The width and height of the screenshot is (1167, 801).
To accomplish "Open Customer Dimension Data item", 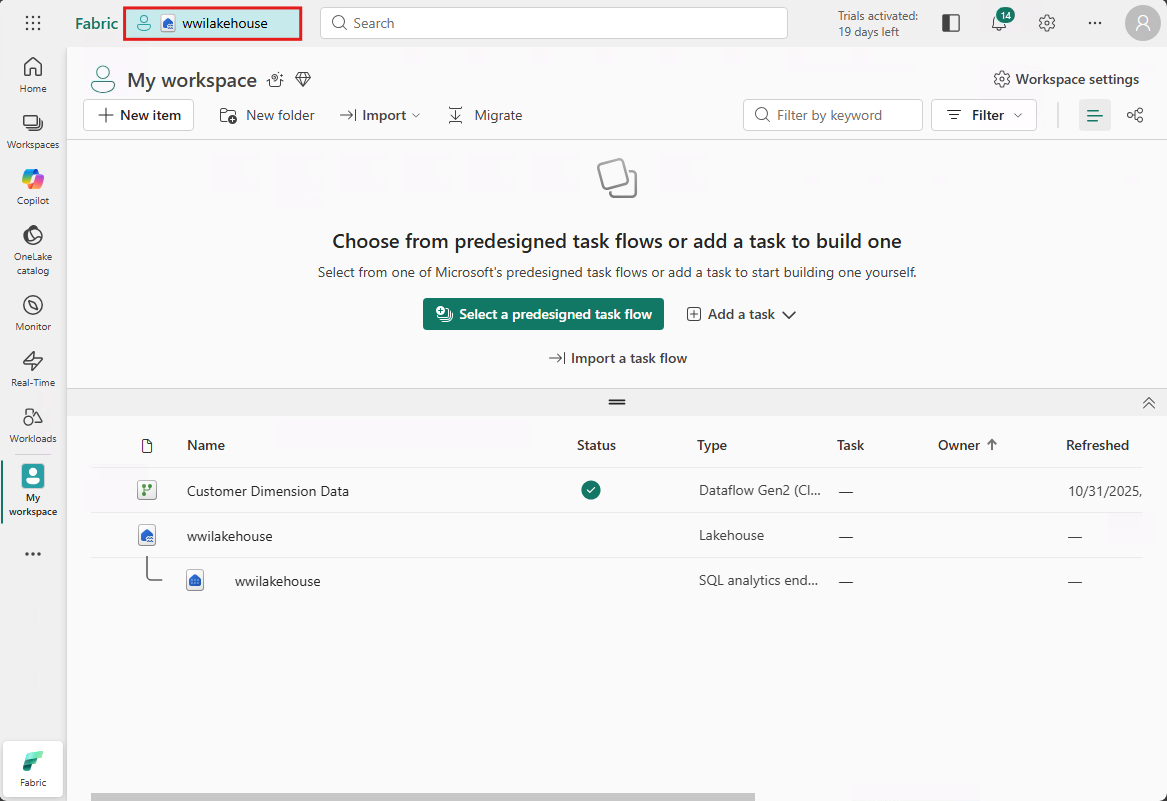I will pyautogui.click(x=268, y=491).
